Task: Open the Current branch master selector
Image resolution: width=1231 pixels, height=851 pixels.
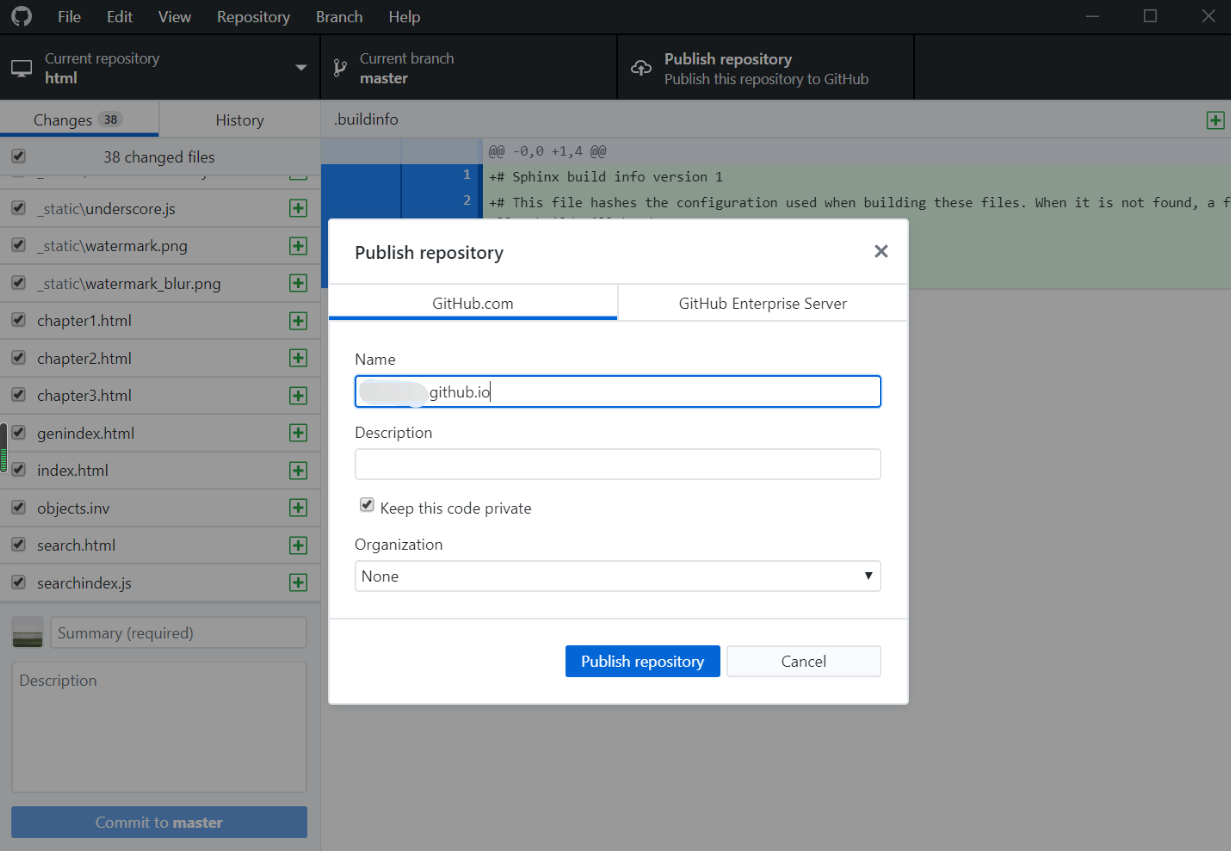Action: (468, 68)
